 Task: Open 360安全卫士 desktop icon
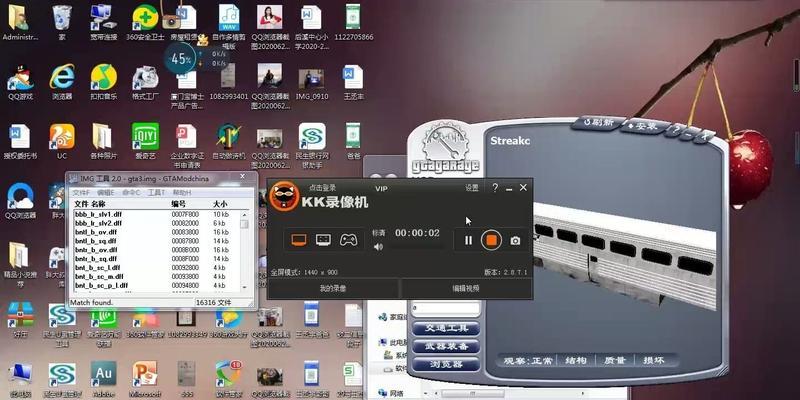(145, 22)
